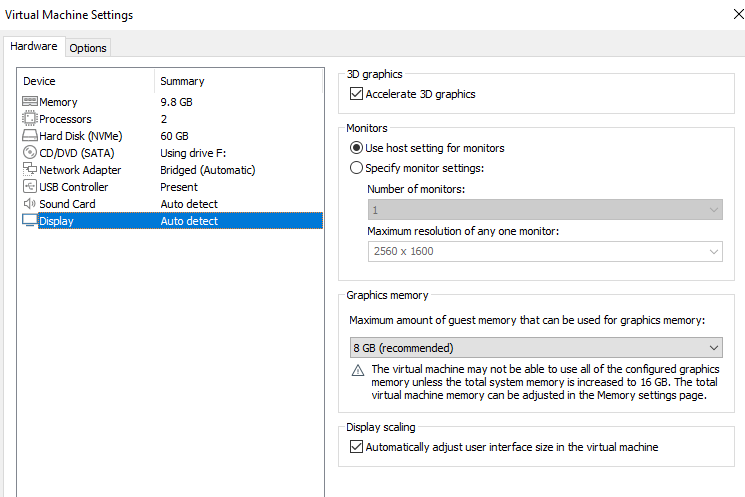This screenshot has width=745, height=497.
Task: Open the Number of monitors dropdown
Action: [x=544, y=210]
